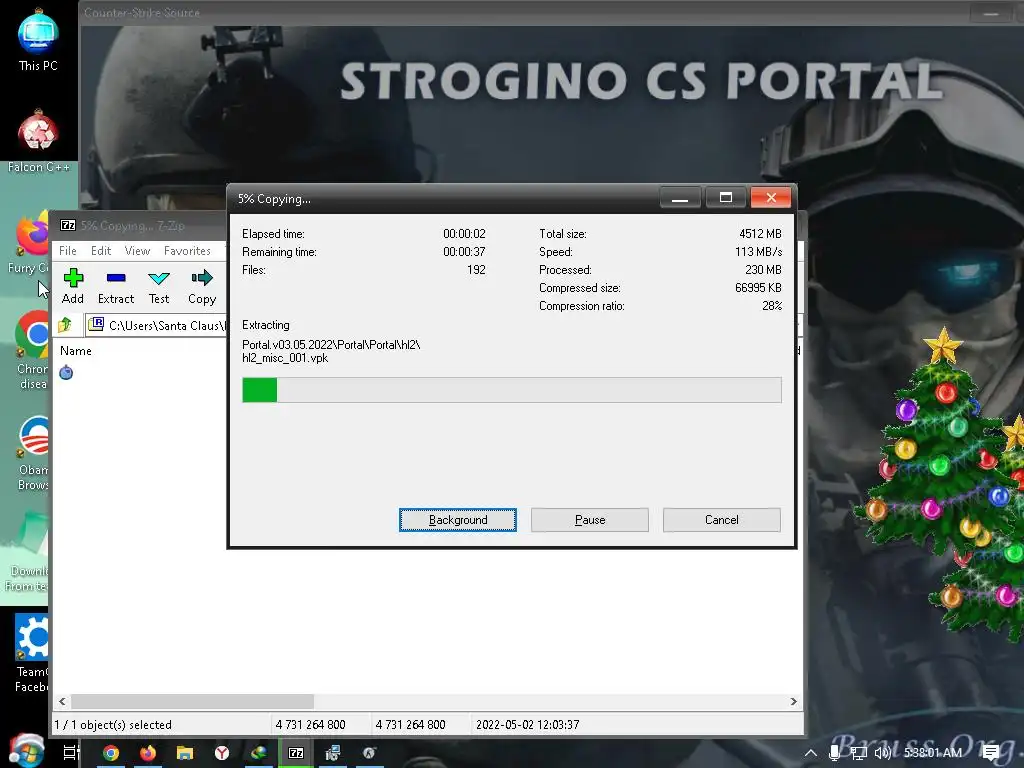Viewport: 1024px width, 768px height.
Task: Open the Chrome desktop shortcut
Action: click(31, 351)
